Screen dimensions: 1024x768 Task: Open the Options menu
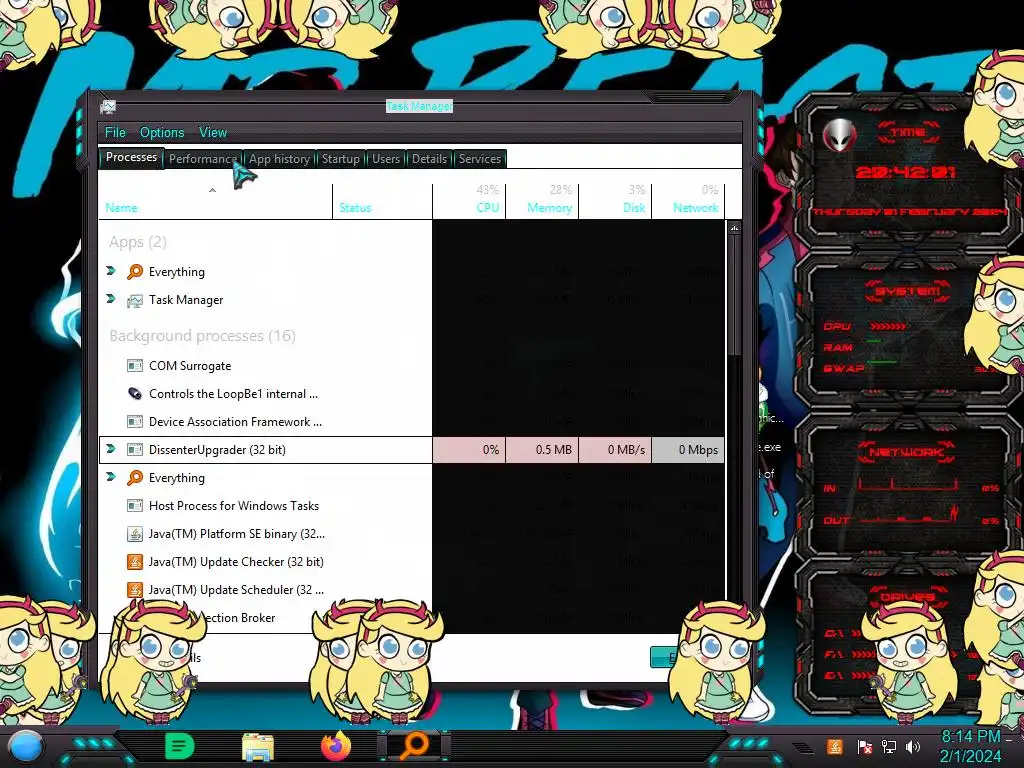point(162,133)
